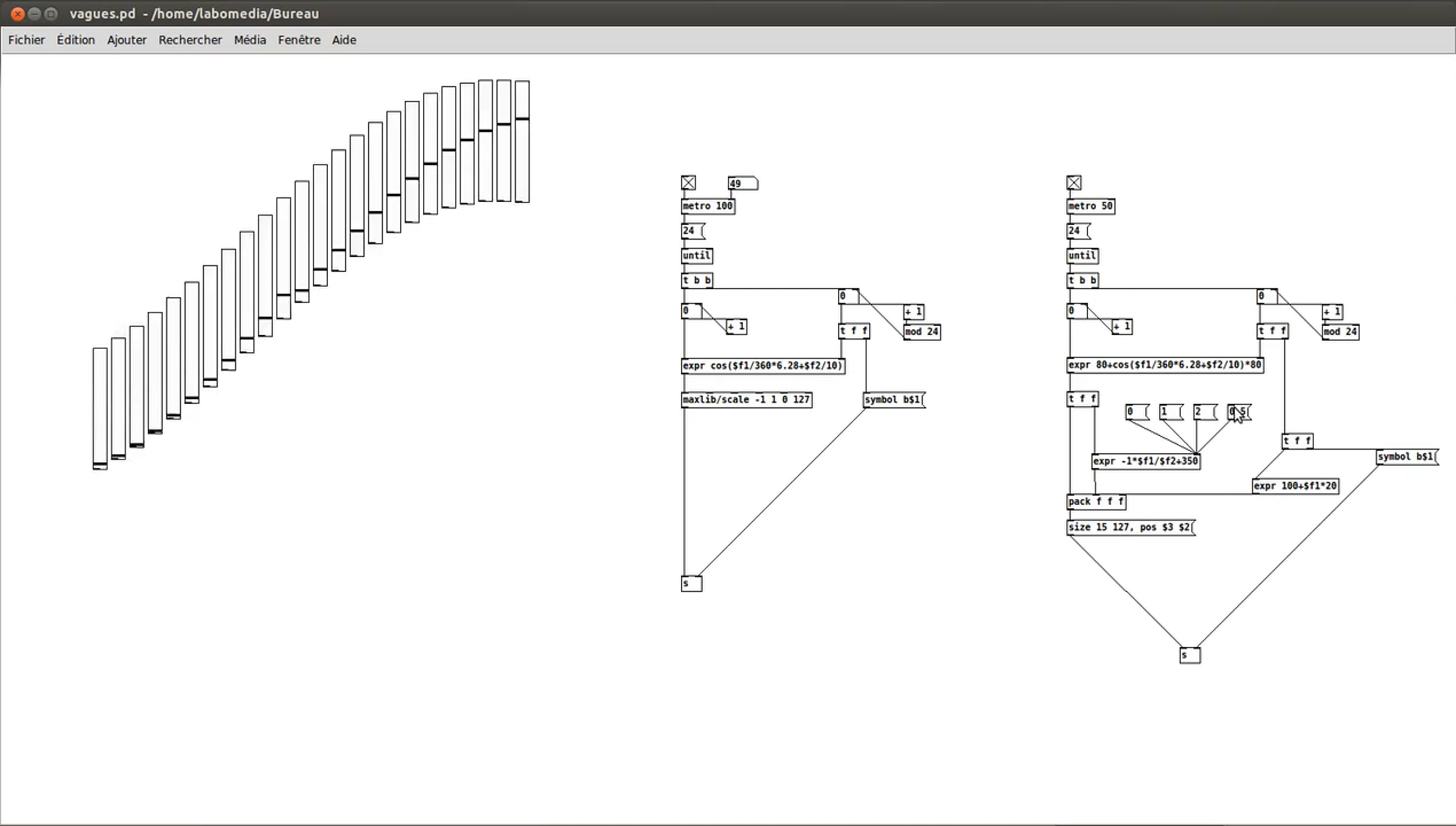Click the symbol b$1 message above expr 100+$f1*20
Image resolution: width=1456 pixels, height=826 pixels.
1407,457
